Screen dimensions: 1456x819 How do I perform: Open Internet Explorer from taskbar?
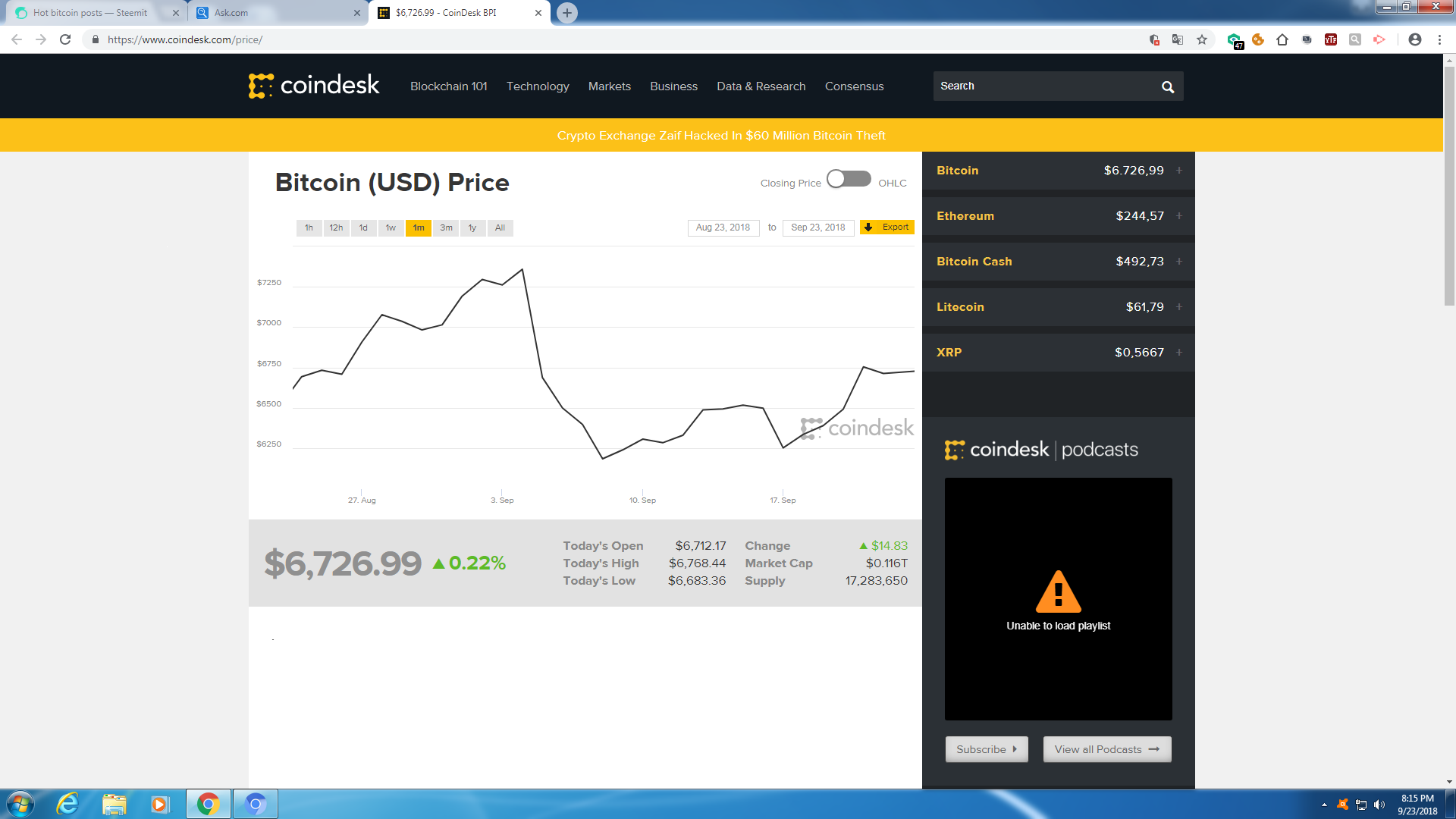pyautogui.click(x=68, y=804)
